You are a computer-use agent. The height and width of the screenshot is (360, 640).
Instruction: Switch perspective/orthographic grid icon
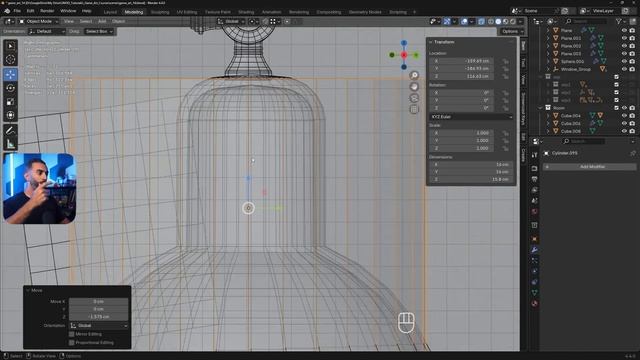(x=414, y=109)
